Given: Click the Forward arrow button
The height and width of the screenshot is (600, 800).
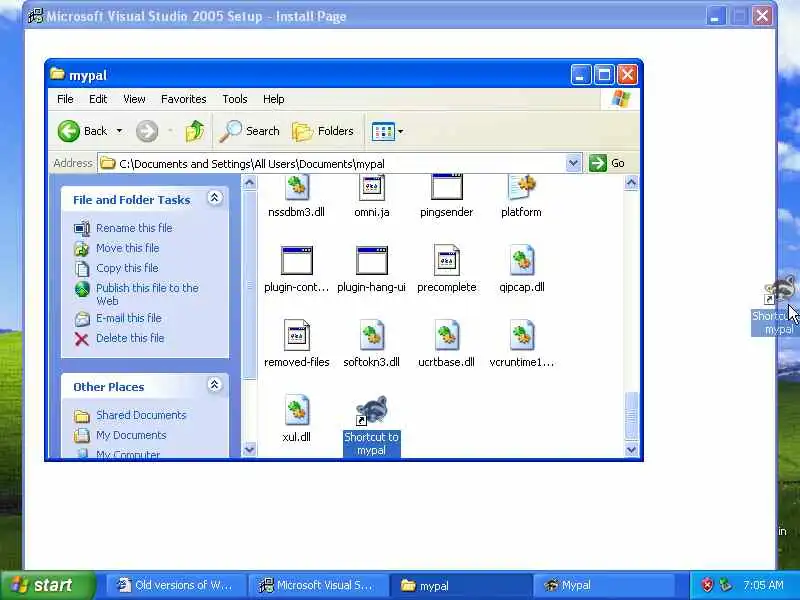Looking at the screenshot, I should point(147,131).
